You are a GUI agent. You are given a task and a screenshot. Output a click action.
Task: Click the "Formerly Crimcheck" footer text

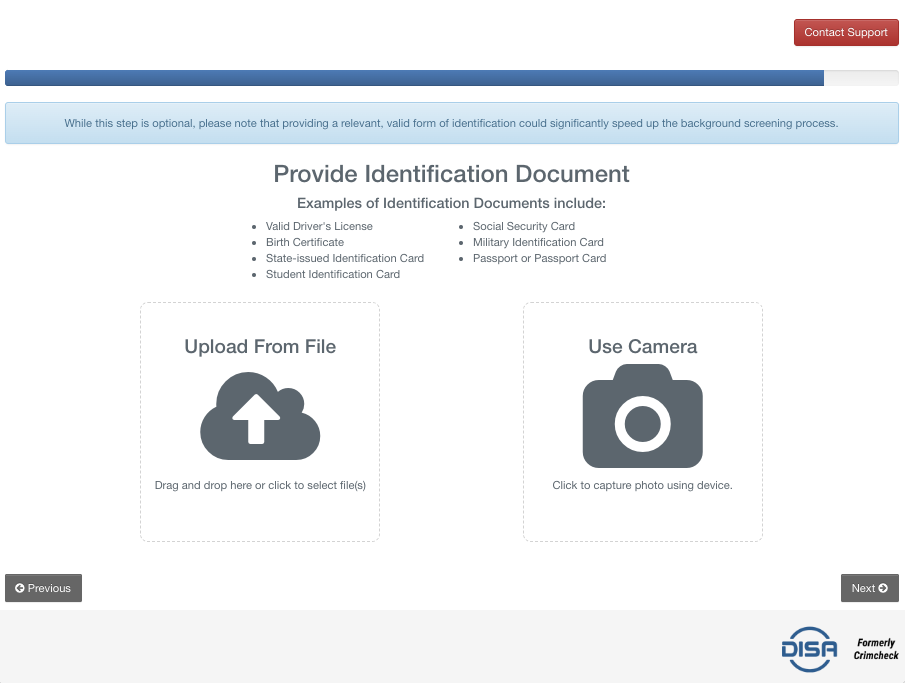pyautogui.click(x=875, y=649)
